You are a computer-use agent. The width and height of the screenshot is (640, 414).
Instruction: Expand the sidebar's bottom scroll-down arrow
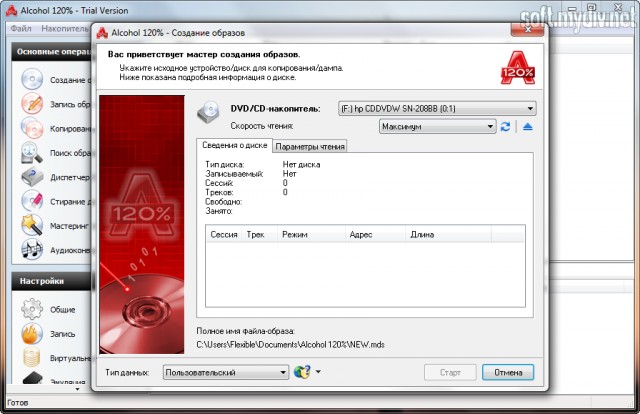78,389
